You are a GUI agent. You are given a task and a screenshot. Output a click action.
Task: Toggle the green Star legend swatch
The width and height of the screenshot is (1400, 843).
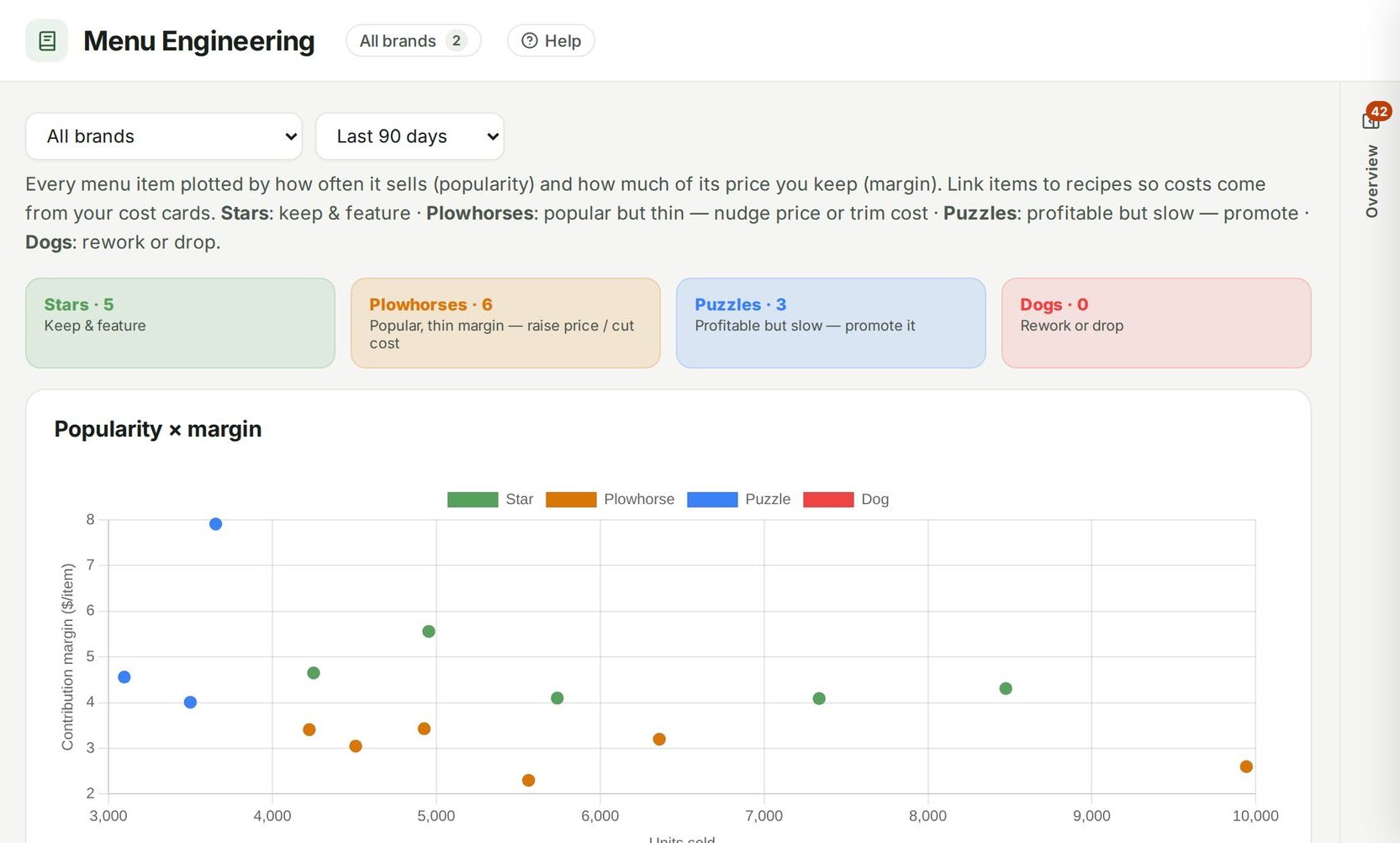[473, 500]
